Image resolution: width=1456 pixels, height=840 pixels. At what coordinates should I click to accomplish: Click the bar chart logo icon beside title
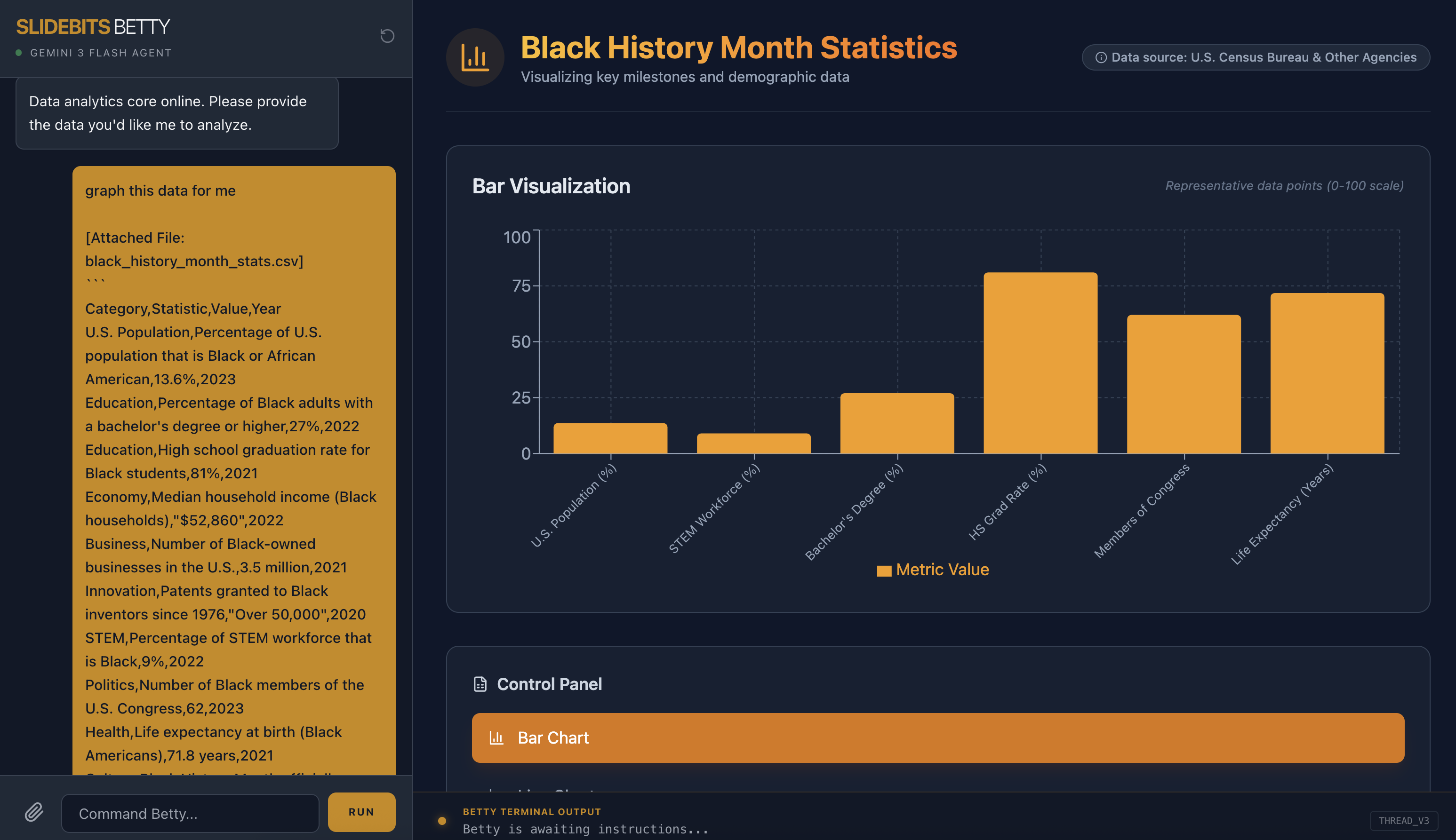474,57
